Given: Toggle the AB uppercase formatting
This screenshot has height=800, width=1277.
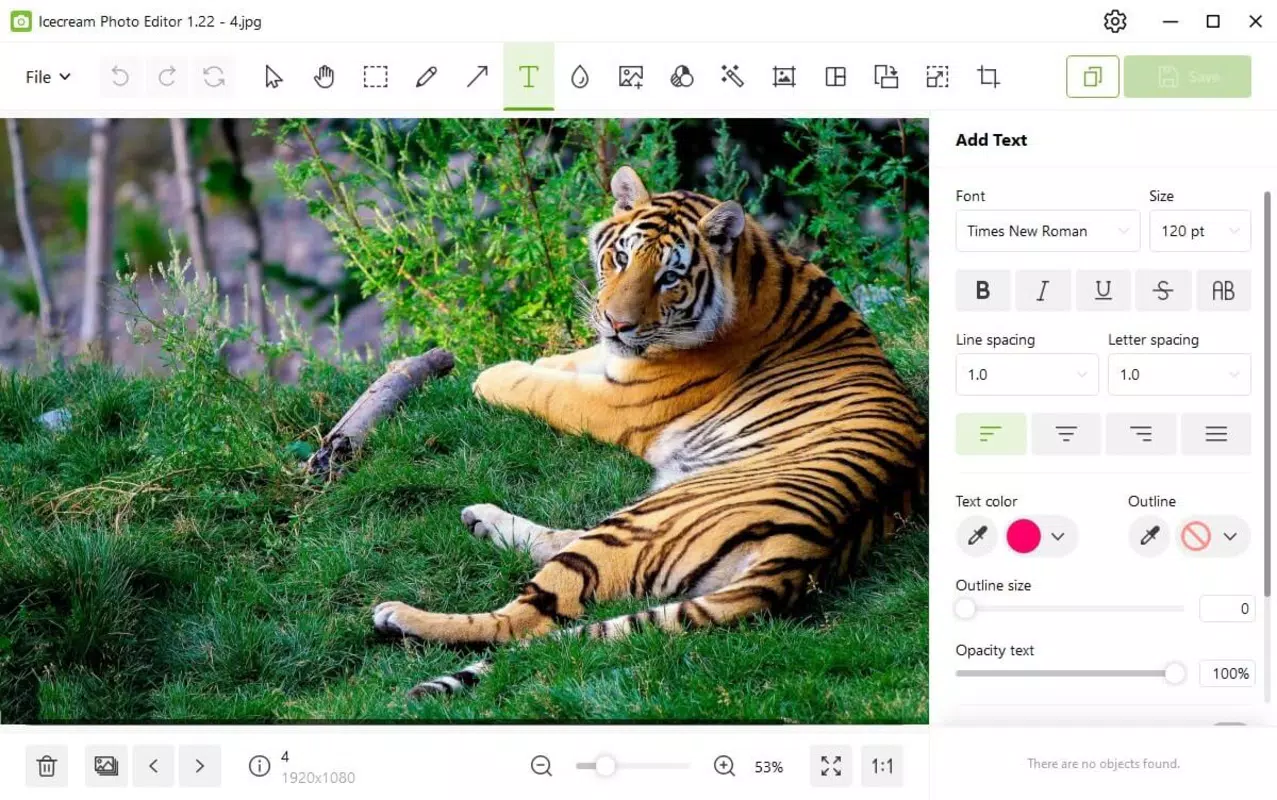Looking at the screenshot, I should 1223,291.
